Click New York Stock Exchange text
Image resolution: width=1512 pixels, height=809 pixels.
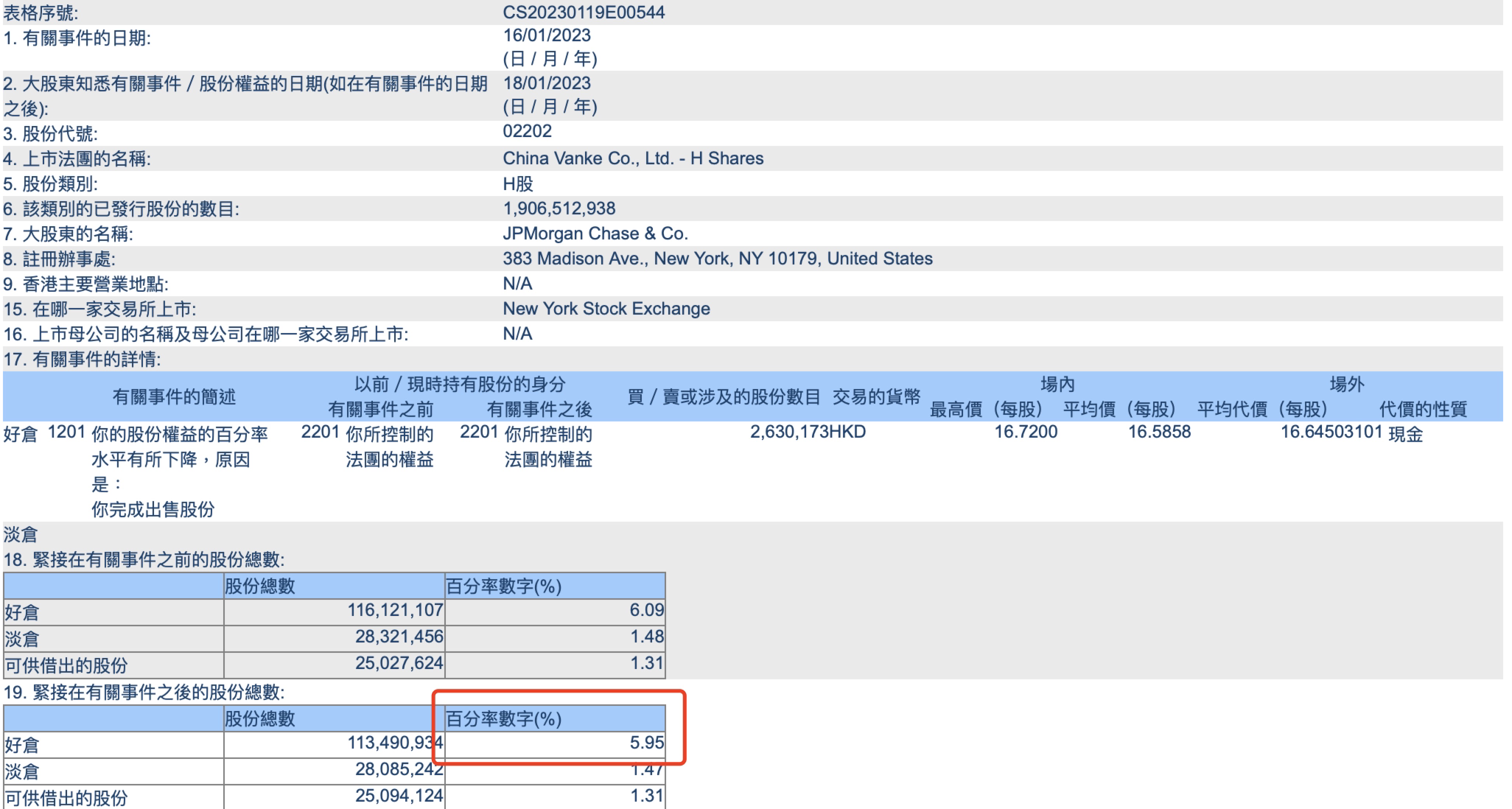pyautogui.click(x=606, y=309)
